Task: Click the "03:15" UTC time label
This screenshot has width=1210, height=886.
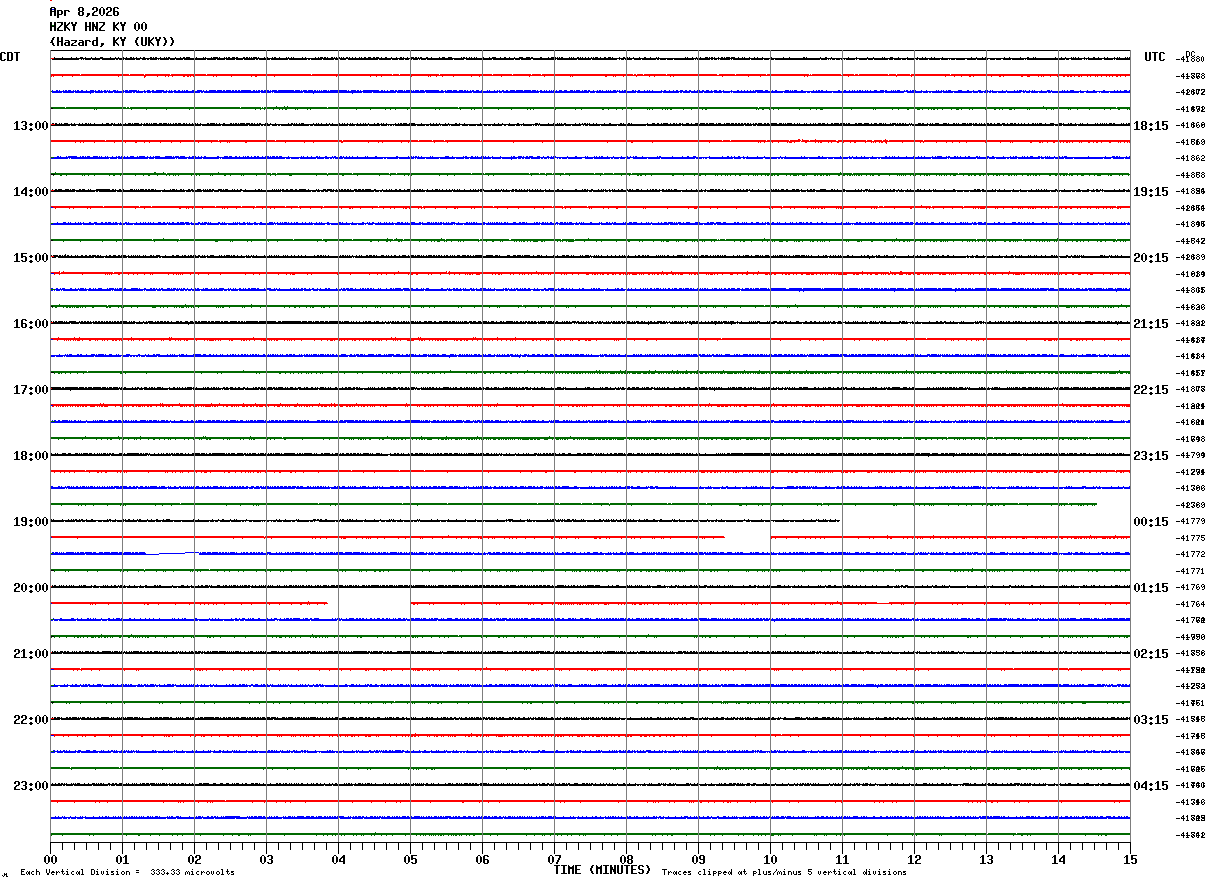Action: click(x=1151, y=720)
